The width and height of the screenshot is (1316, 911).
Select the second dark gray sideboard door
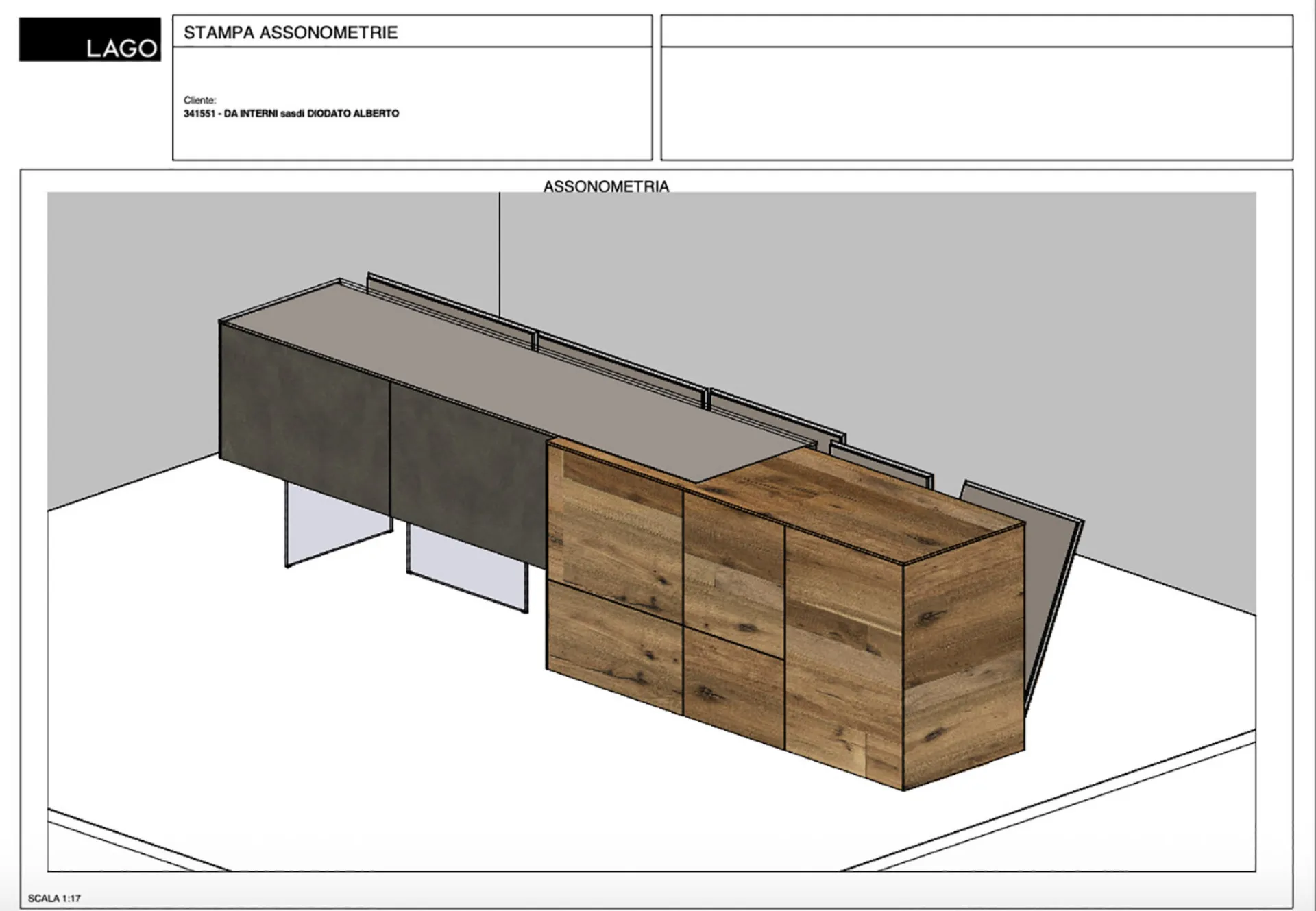pyautogui.click(x=470, y=476)
